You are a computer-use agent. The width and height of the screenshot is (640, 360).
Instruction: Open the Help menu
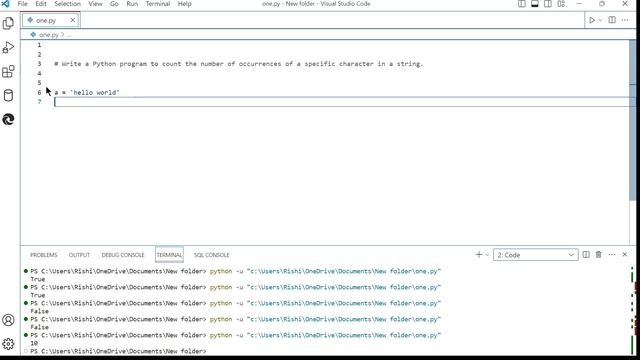click(184, 4)
